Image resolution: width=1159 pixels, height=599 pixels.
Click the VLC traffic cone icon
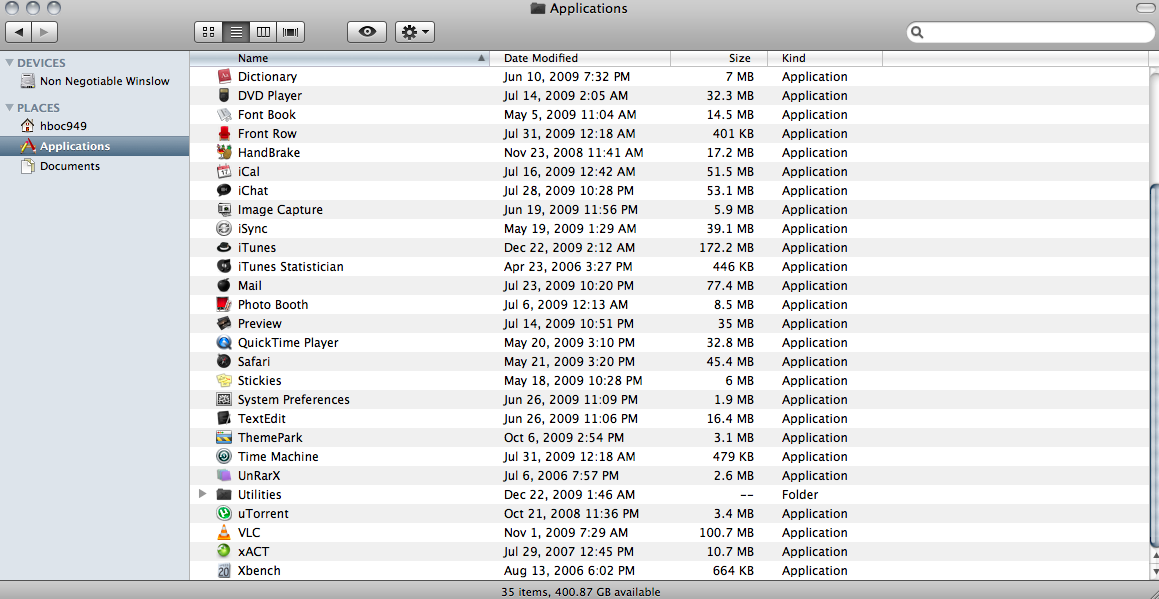pyautogui.click(x=225, y=532)
